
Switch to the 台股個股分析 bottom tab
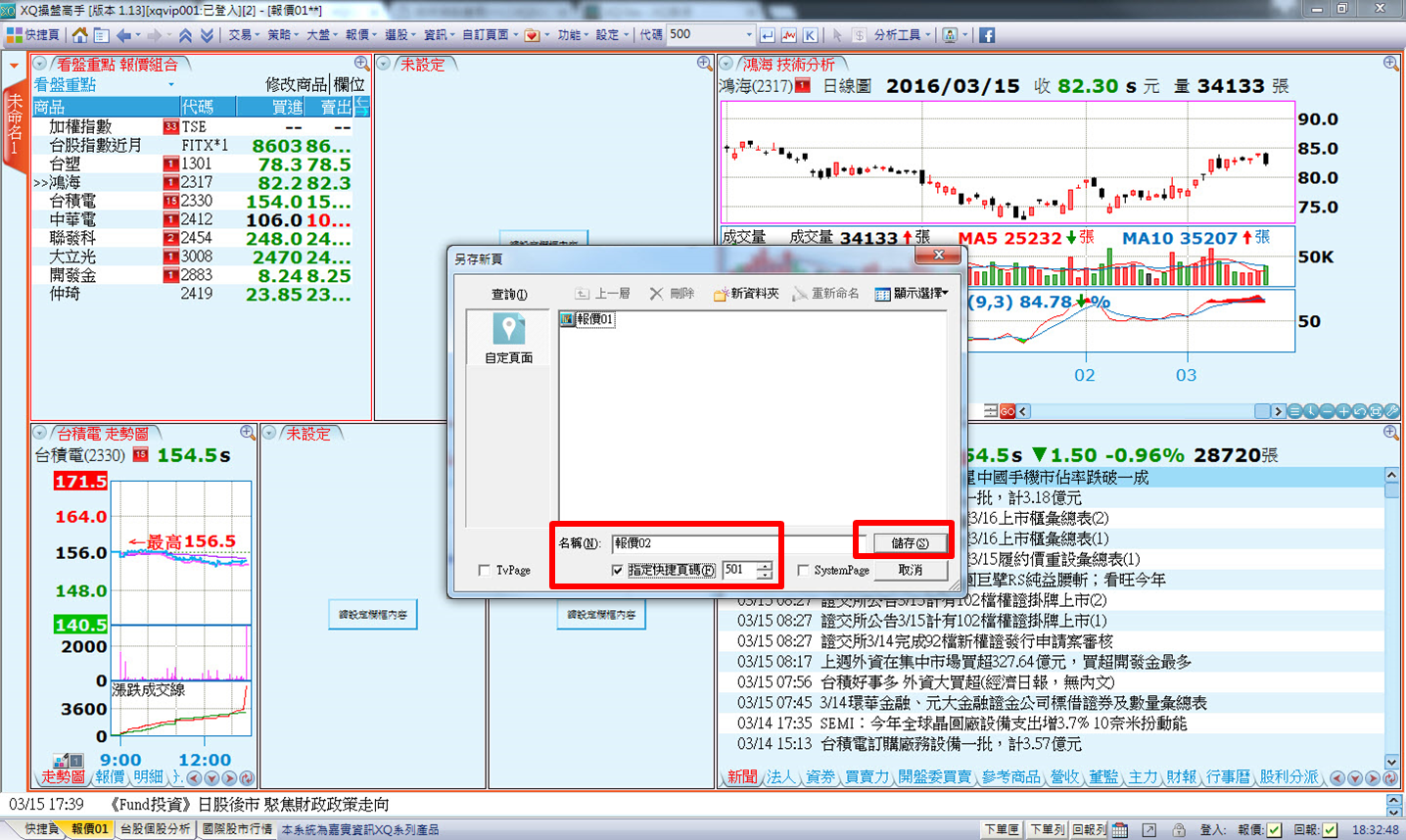click(x=155, y=829)
